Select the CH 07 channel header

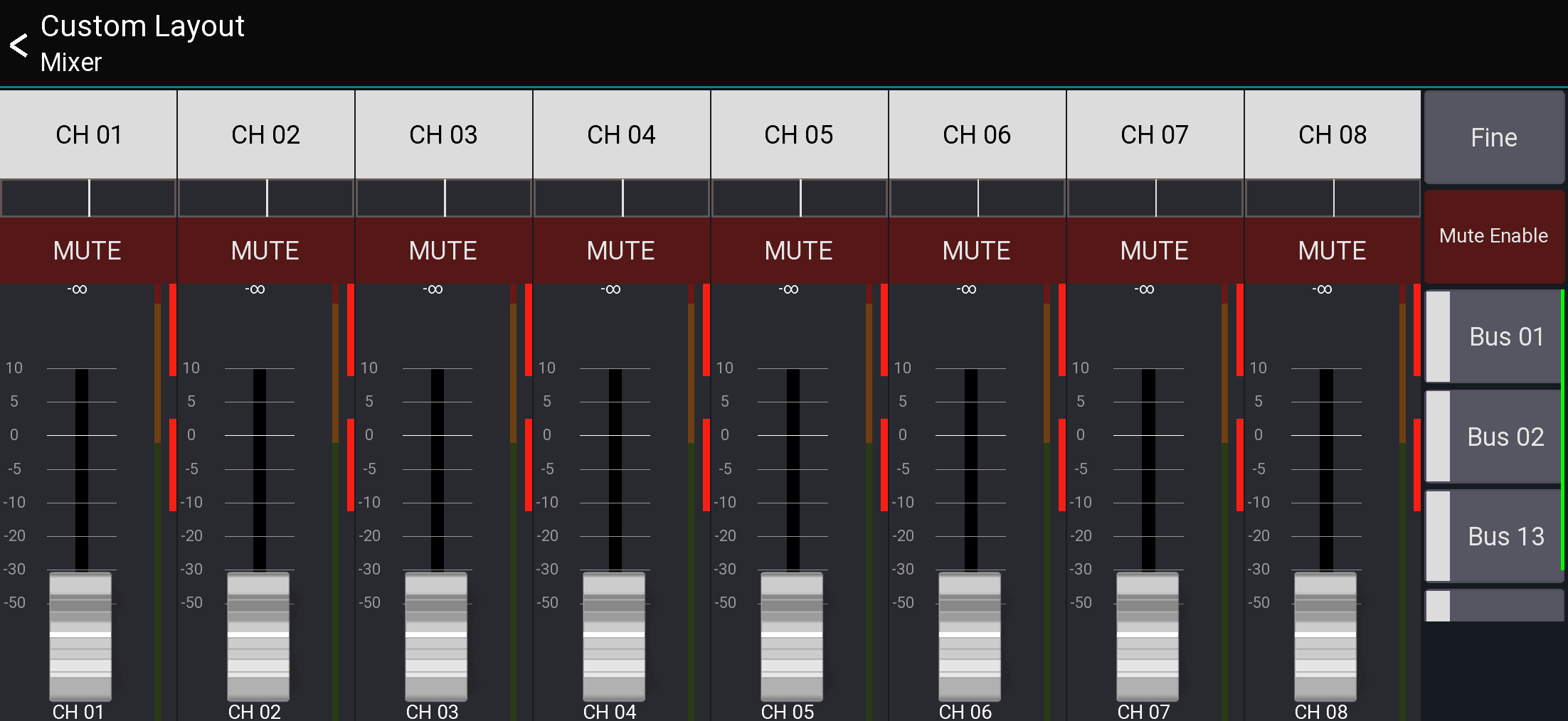pyautogui.click(x=1155, y=134)
